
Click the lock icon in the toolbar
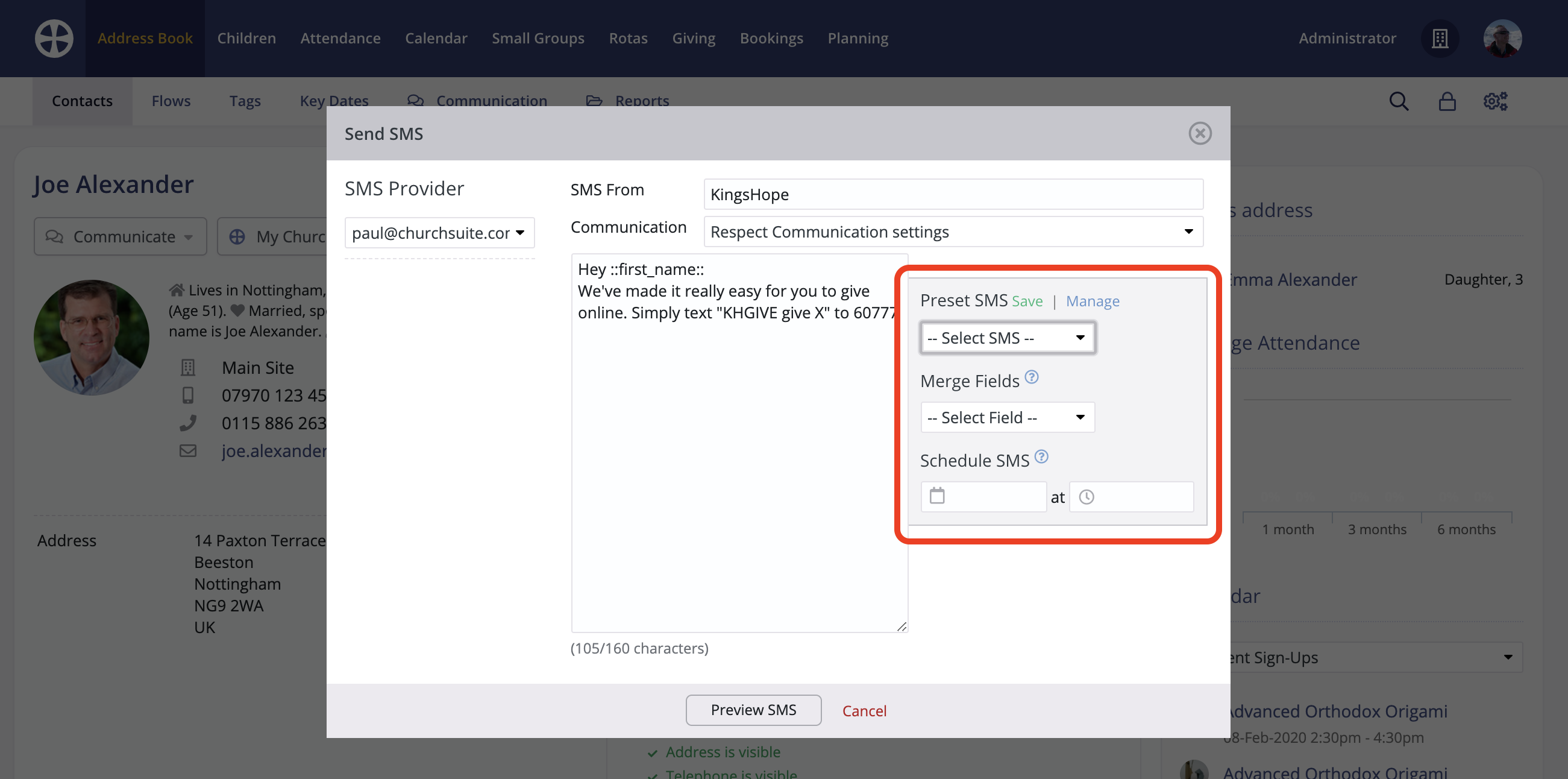click(1447, 101)
